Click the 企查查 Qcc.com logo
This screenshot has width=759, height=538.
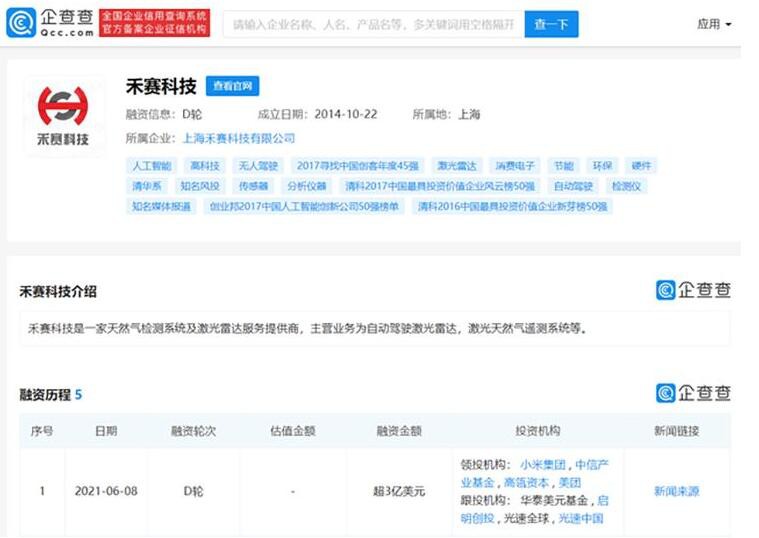[x=50, y=23]
